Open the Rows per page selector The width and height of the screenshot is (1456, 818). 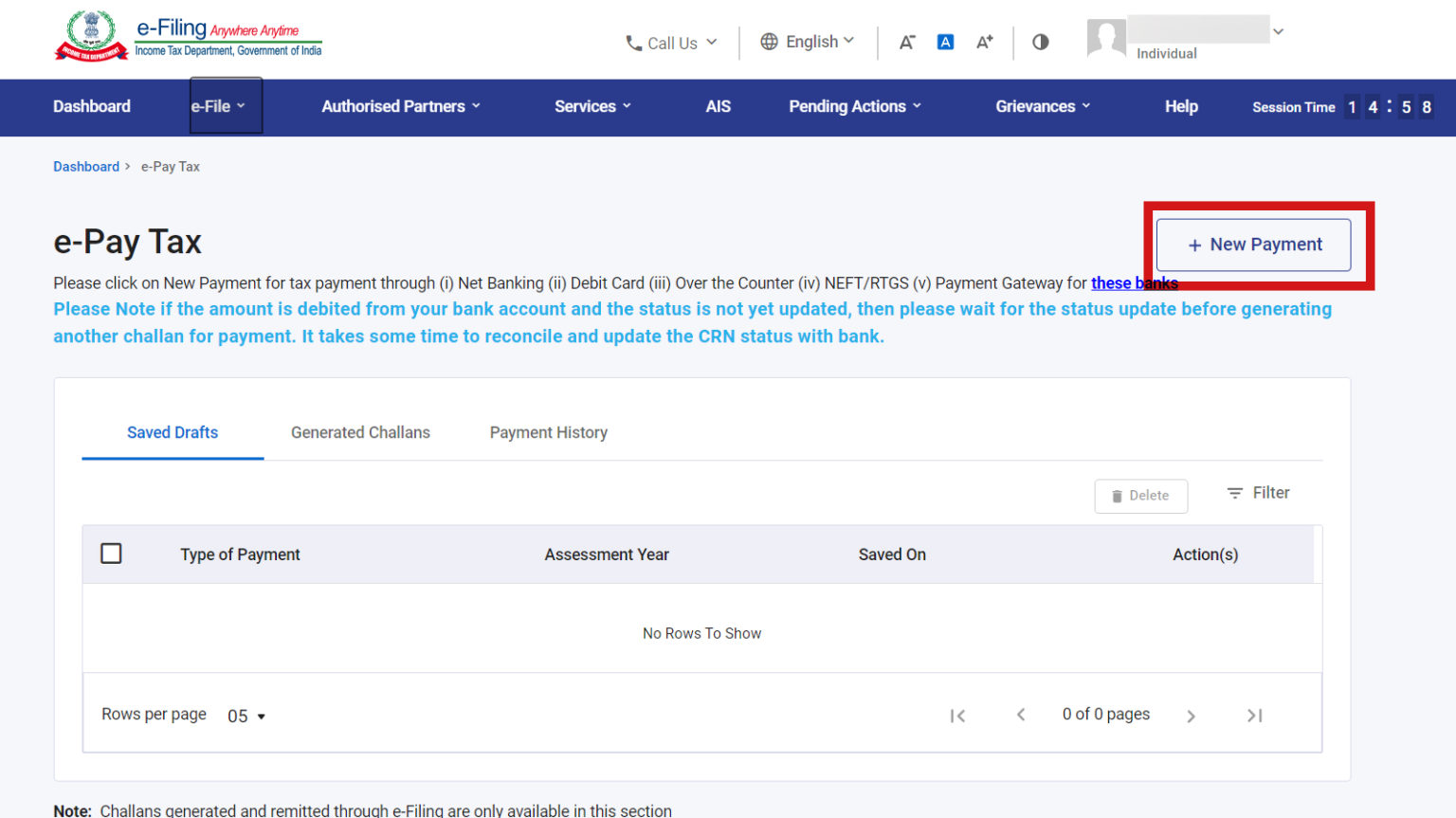245,716
